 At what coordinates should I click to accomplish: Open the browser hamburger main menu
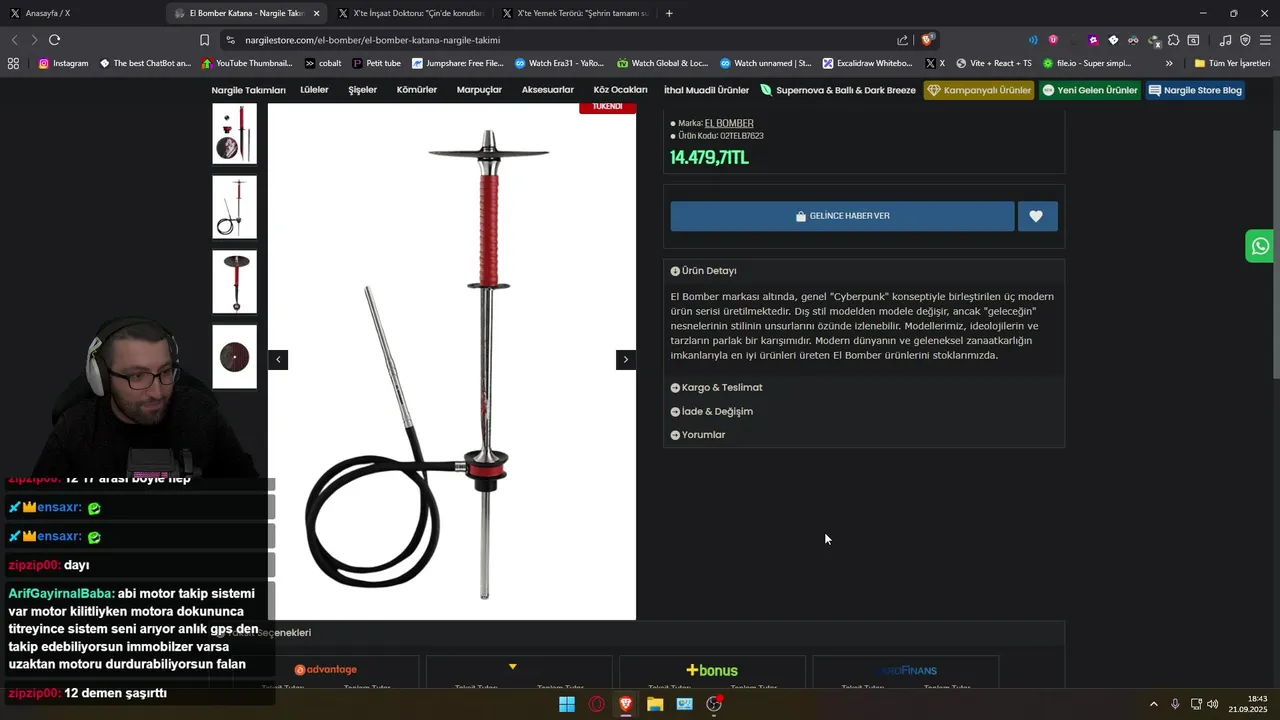click(1265, 40)
